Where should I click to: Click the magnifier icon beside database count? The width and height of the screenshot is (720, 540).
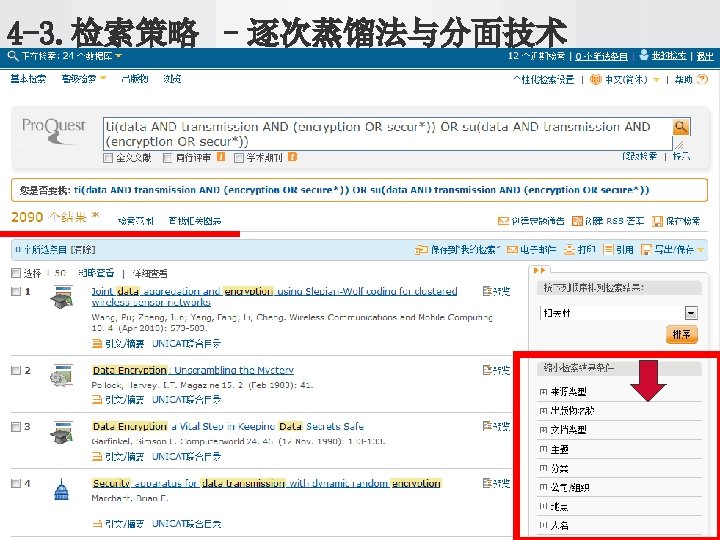click(13, 56)
